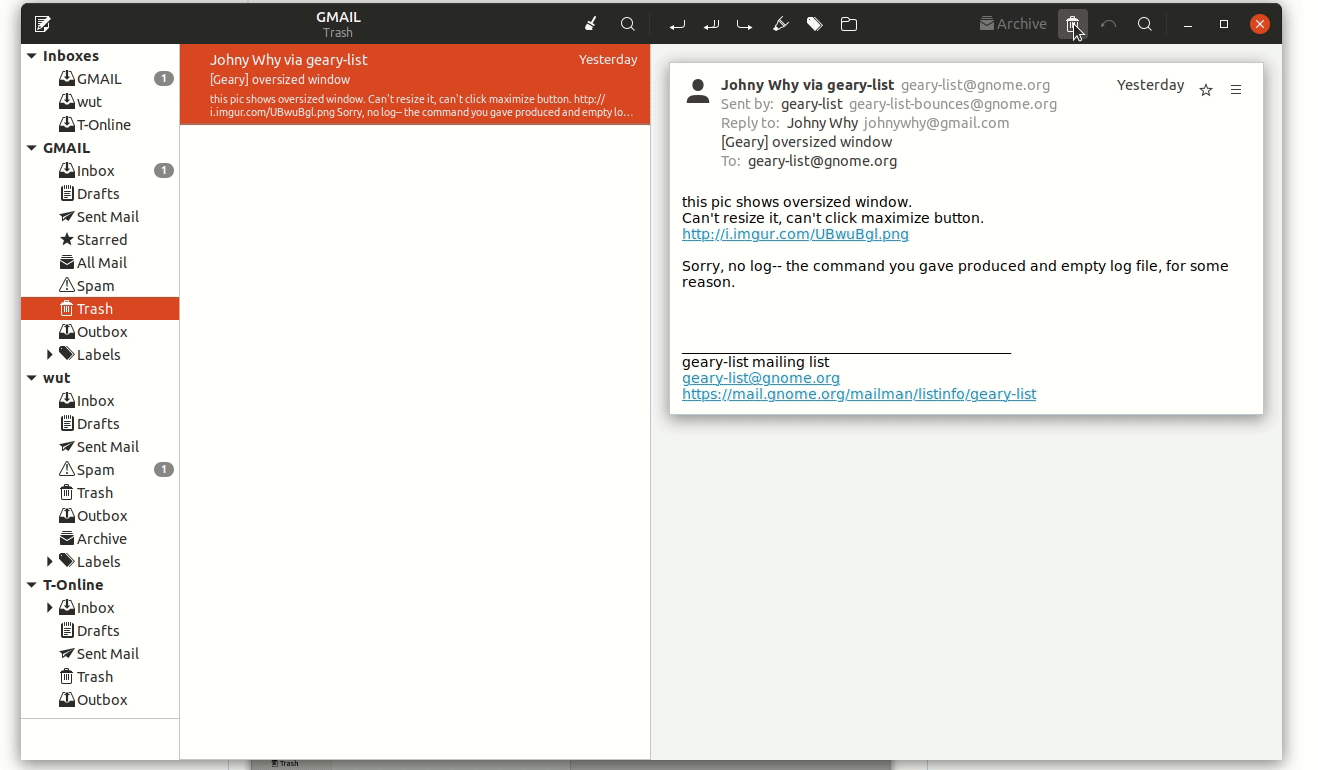The height and width of the screenshot is (770, 1318).
Task: Star the message from Johny Why
Action: tap(1206, 90)
